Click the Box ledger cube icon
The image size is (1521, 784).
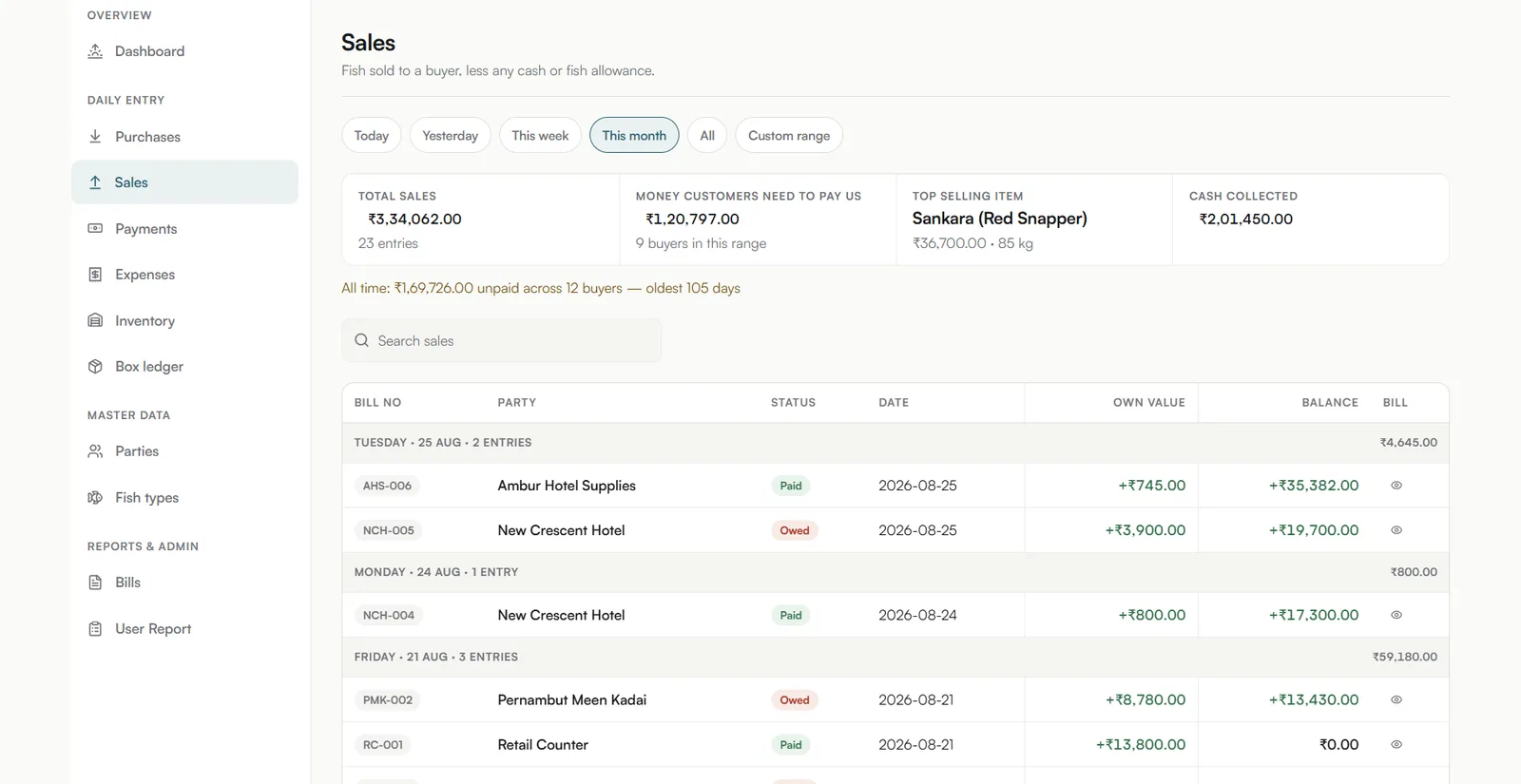coord(95,367)
